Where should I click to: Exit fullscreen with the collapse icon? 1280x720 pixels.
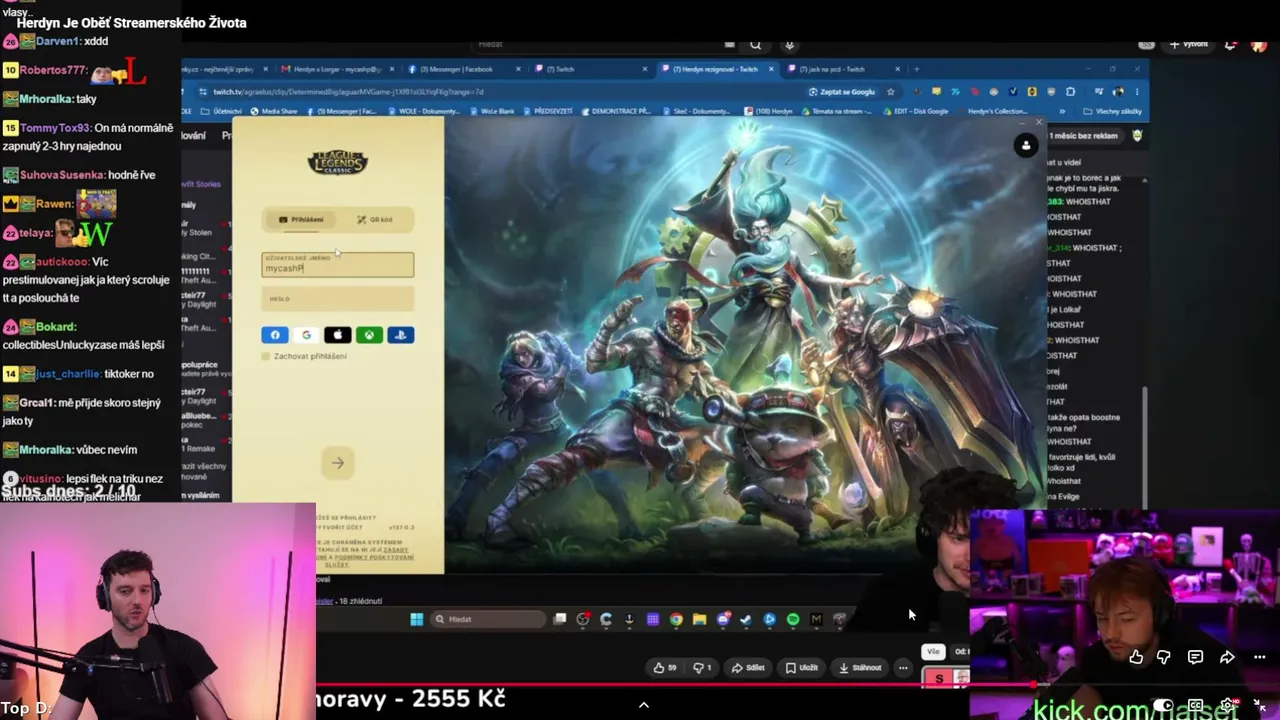tap(1260, 706)
